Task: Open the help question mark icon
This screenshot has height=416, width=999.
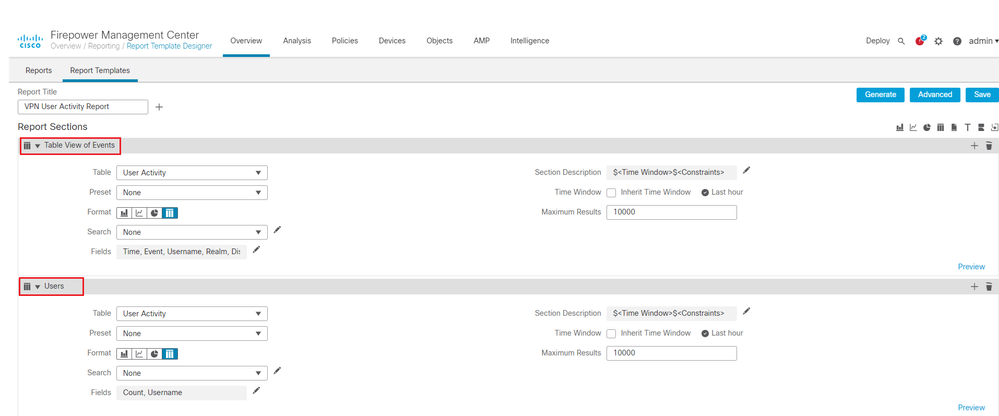Action: 957,41
